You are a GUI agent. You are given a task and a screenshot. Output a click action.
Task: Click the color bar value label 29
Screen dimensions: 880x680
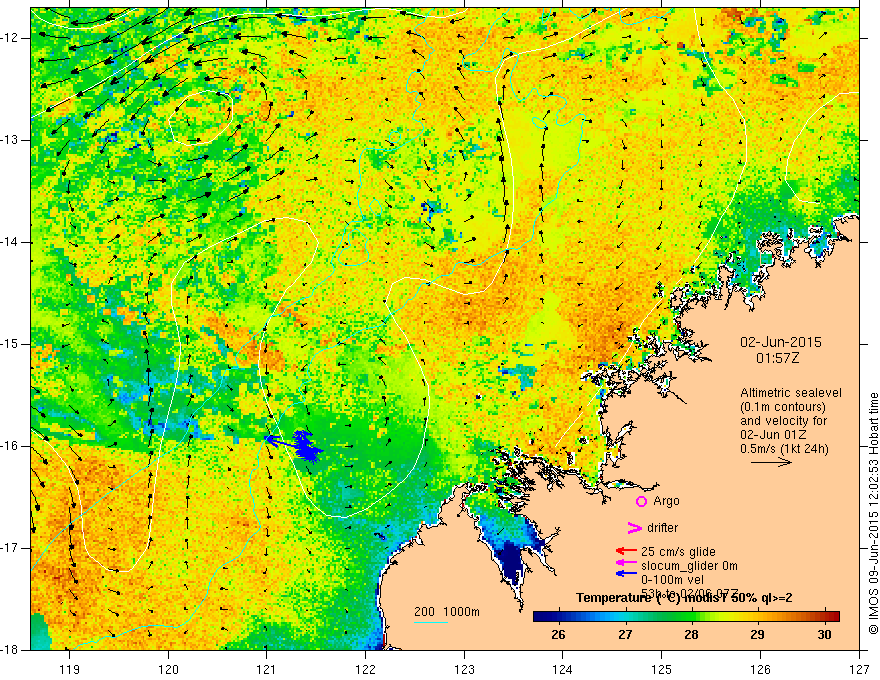pos(758,635)
